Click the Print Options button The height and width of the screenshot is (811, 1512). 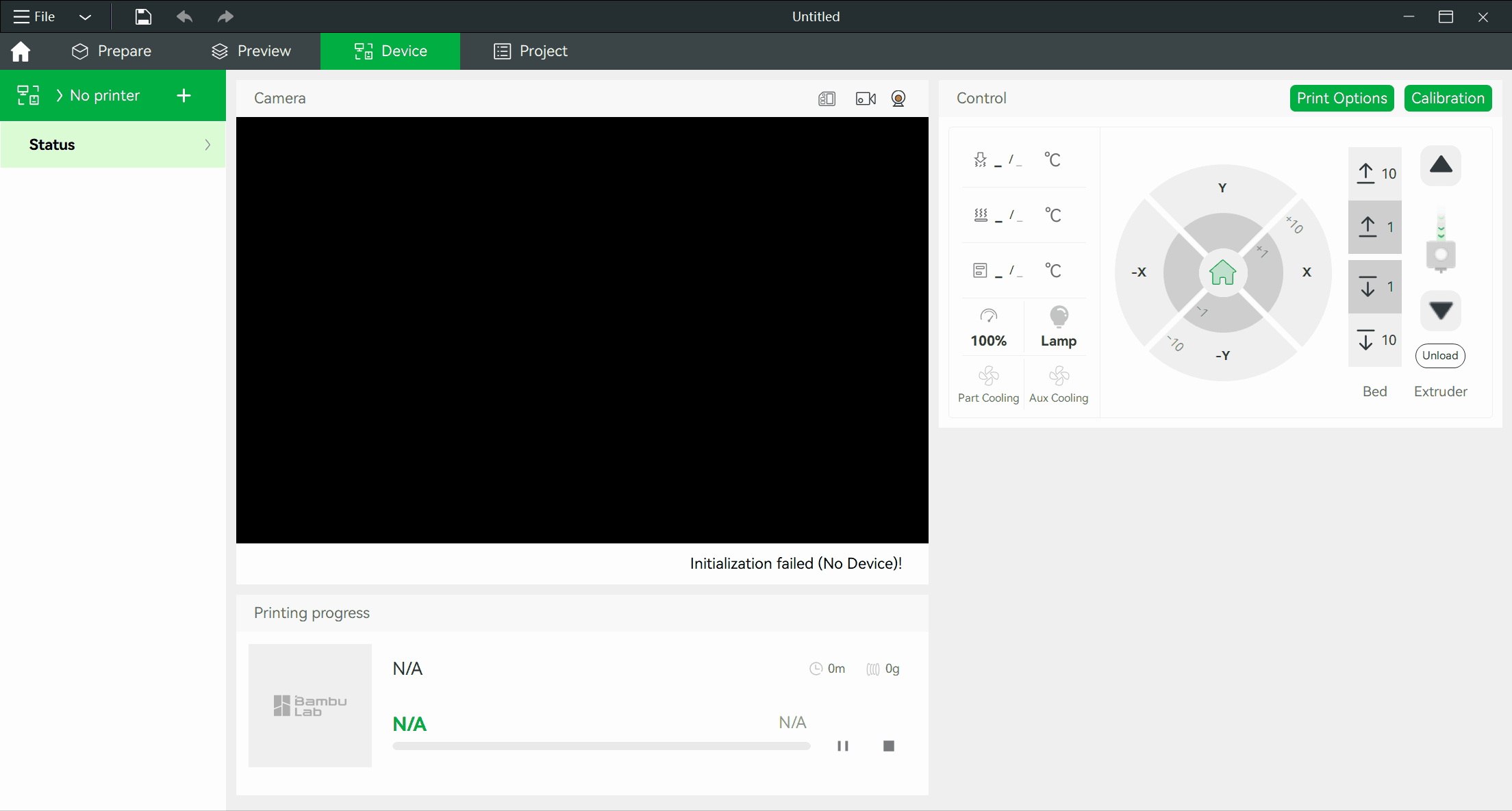(x=1342, y=98)
